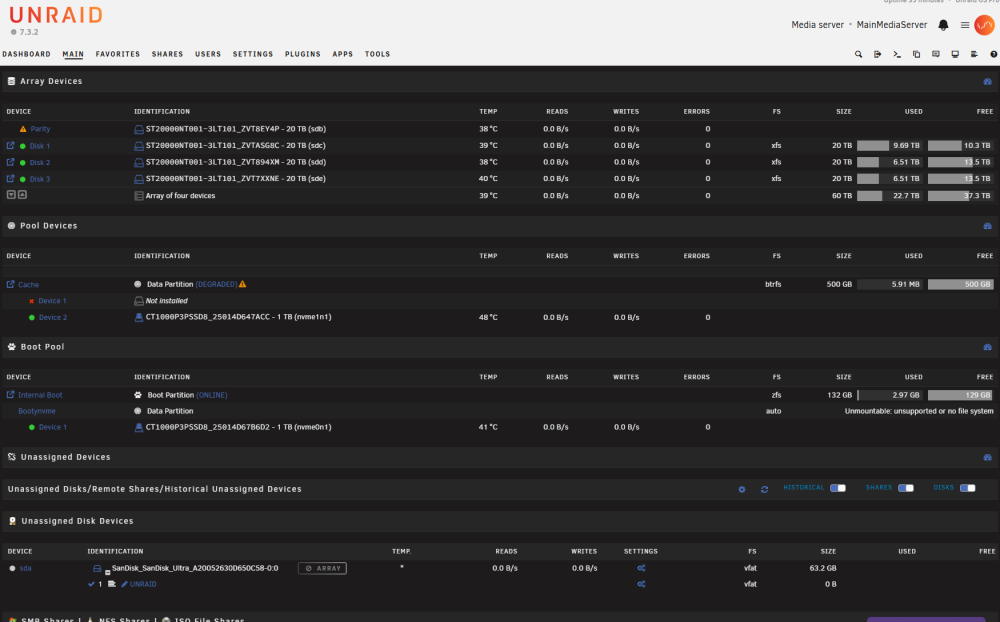Click the ARRAY button for the SanDisk drive

[322, 568]
